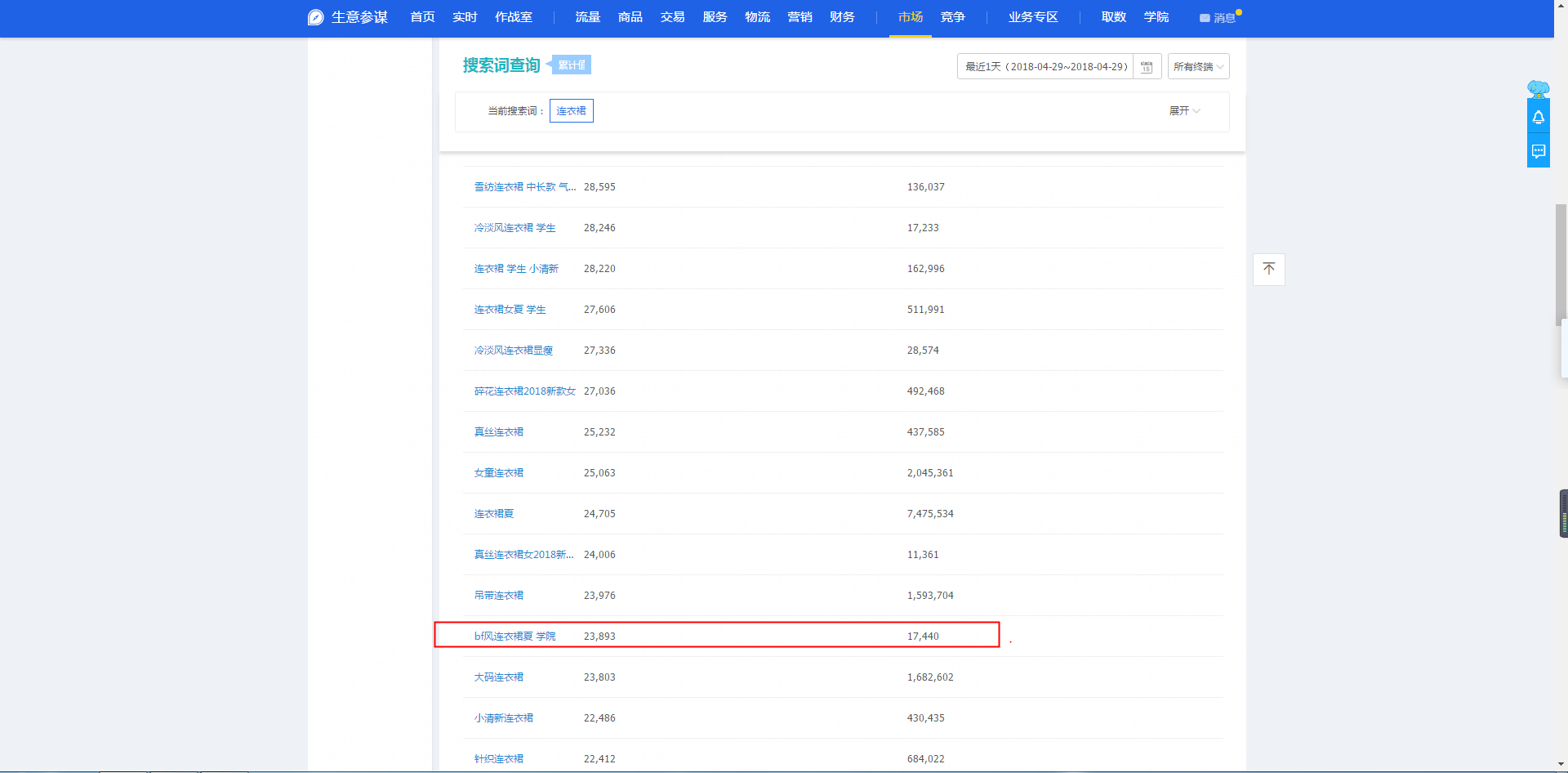Viewport: 1568px width, 773px height.
Task: Open the 实时 menu
Action: (x=465, y=17)
